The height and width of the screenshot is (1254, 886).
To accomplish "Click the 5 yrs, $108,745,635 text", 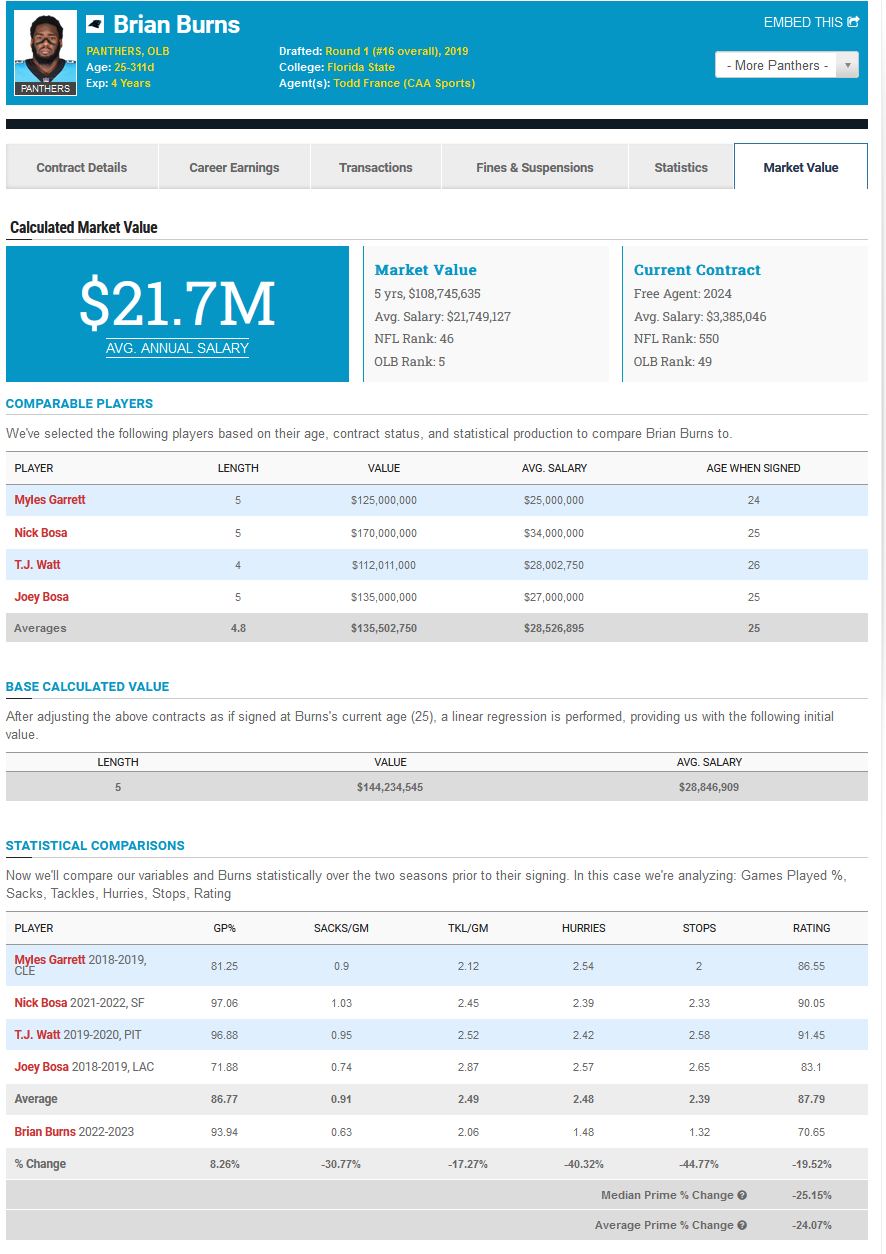I will coord(427,294).
